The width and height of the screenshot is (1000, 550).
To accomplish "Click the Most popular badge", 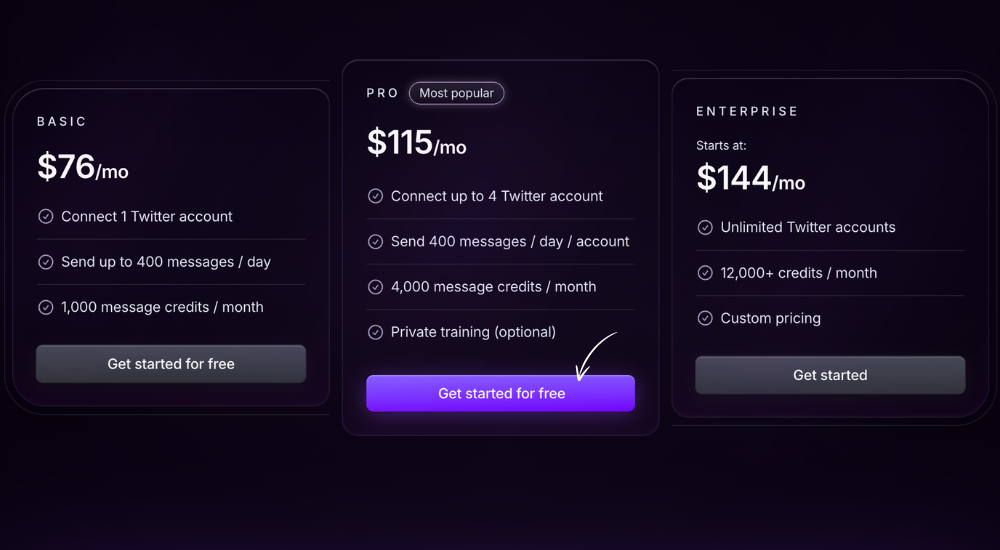I will 457,93.
